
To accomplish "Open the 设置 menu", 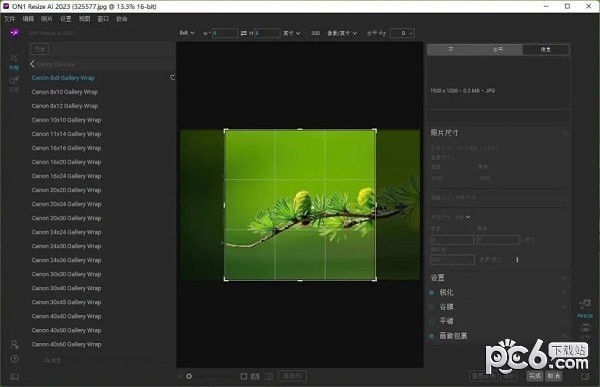I will pos(65,19).
